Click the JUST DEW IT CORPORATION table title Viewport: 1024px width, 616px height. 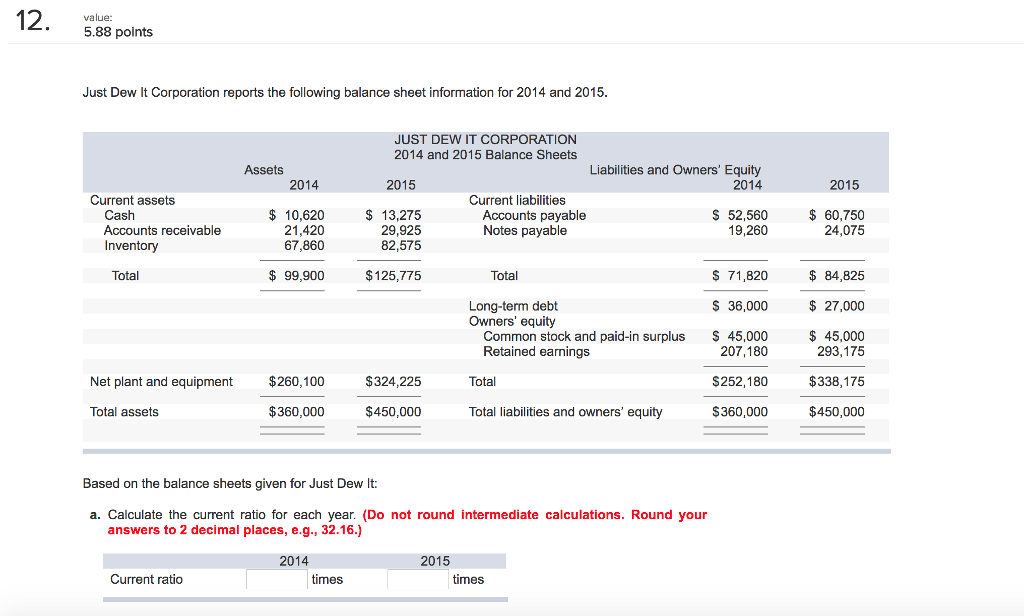[485, 140]
